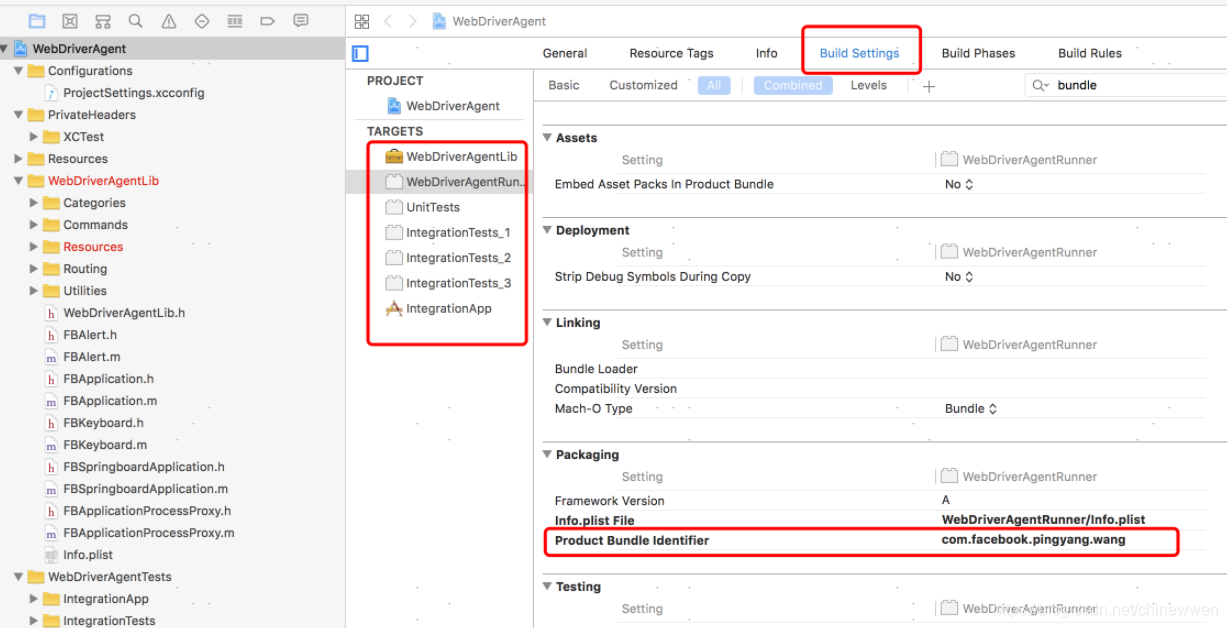Show Customized build settings

[643, 86]
